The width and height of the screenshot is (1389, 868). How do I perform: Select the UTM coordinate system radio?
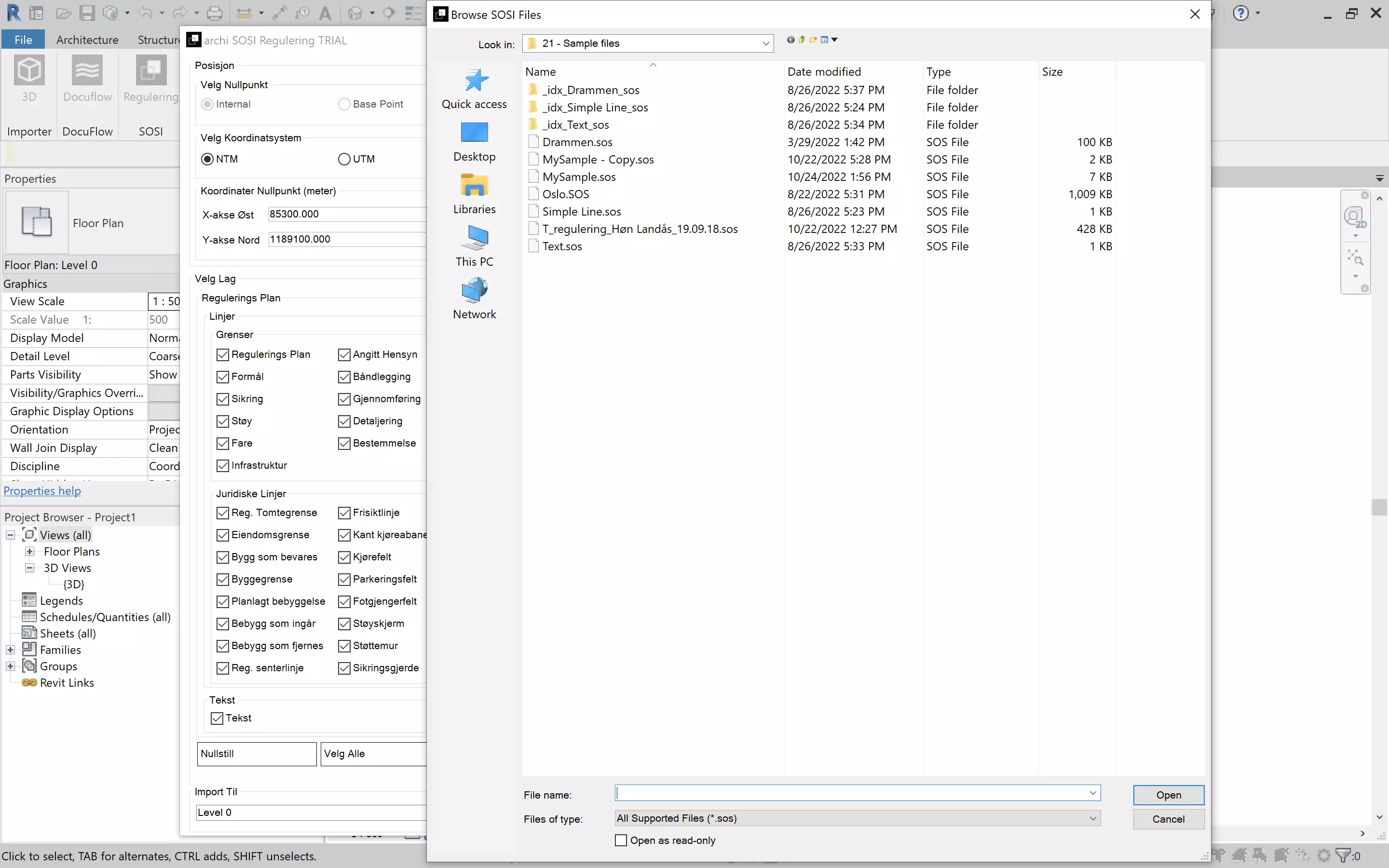pyautogui.click(x=344, y=159)
